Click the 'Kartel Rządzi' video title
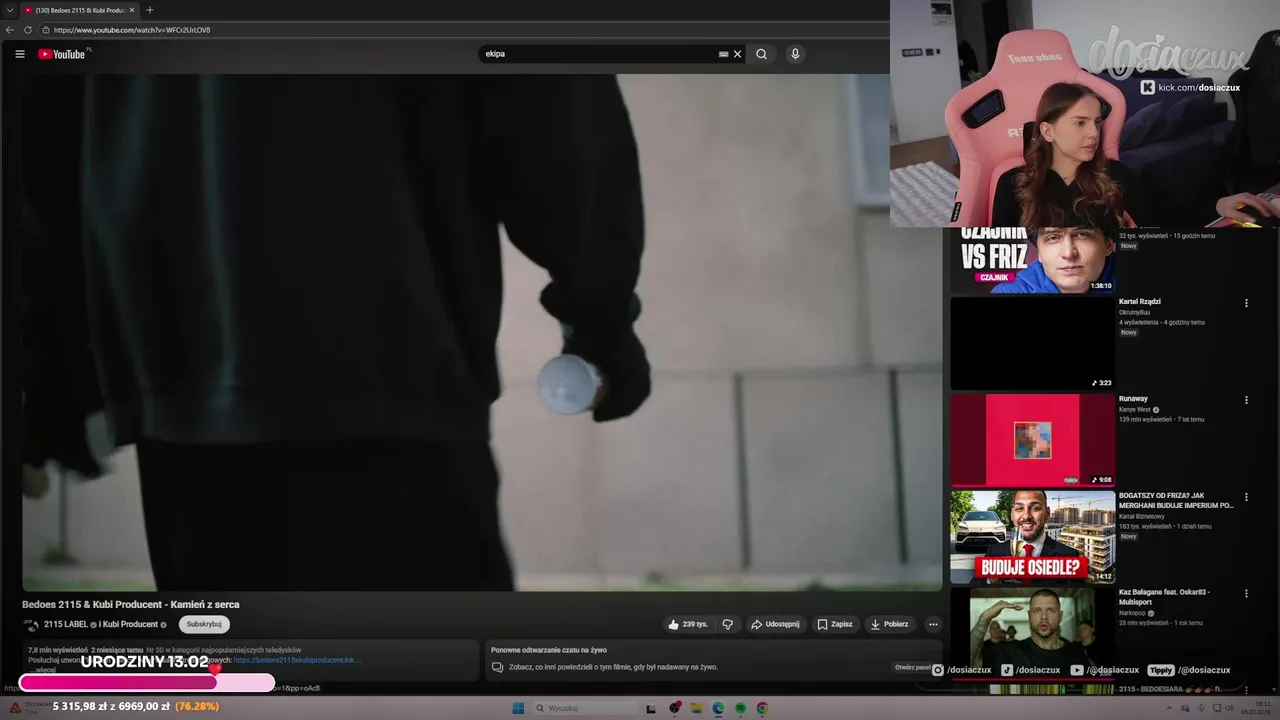Screen dimensions: 1280x720 point(1140,301)
